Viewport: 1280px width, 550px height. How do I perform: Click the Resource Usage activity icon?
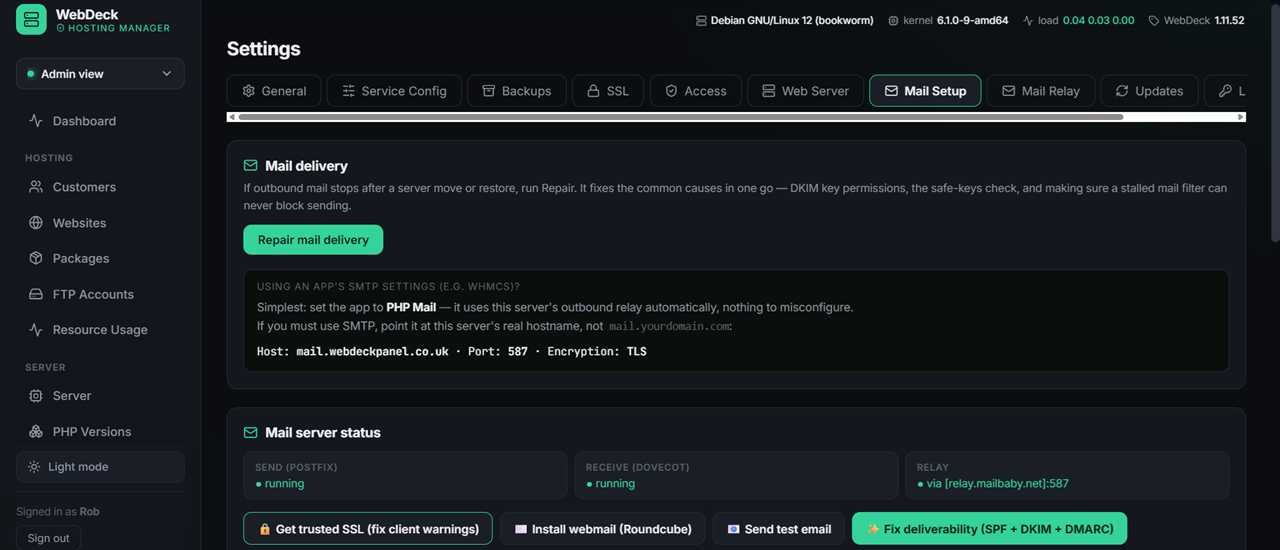(36, 330)
